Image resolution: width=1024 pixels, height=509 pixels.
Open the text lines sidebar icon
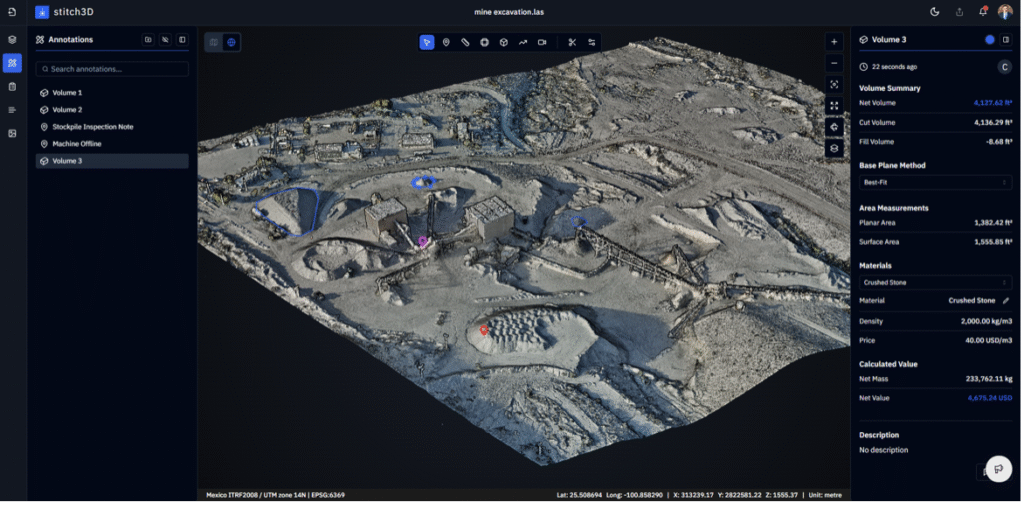(x=12, y=110)
